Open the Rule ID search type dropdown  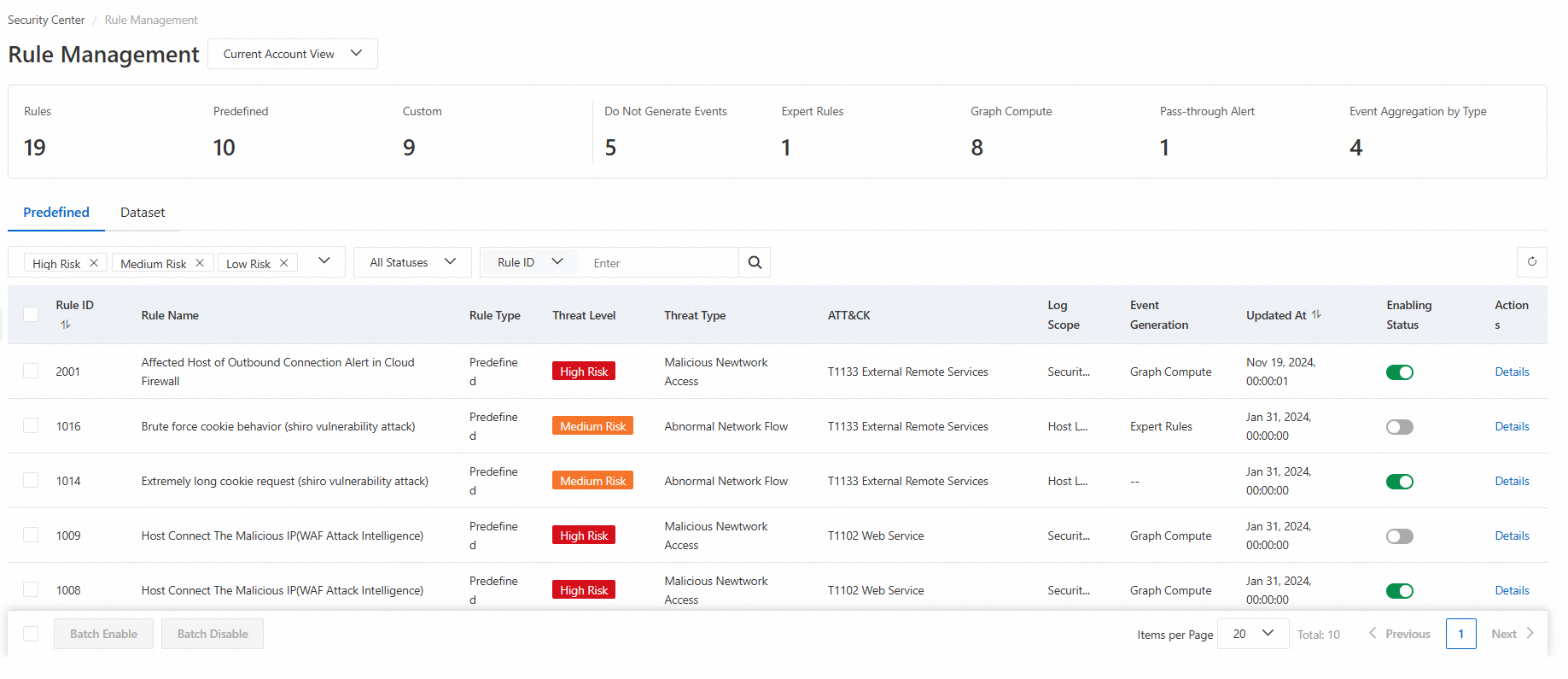click(x=529, y=263)
